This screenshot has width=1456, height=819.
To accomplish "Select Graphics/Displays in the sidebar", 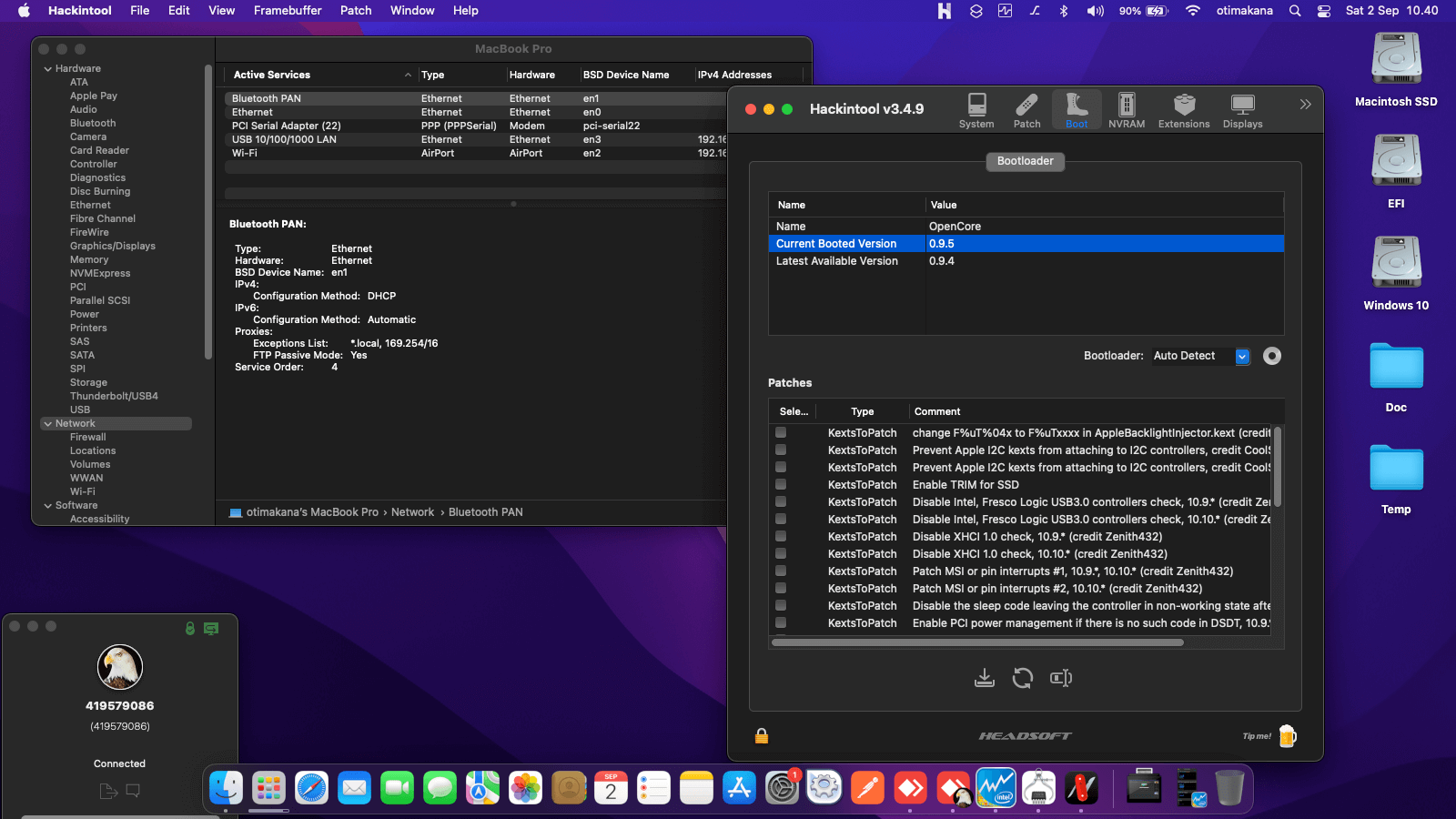I will click(113, 247).
